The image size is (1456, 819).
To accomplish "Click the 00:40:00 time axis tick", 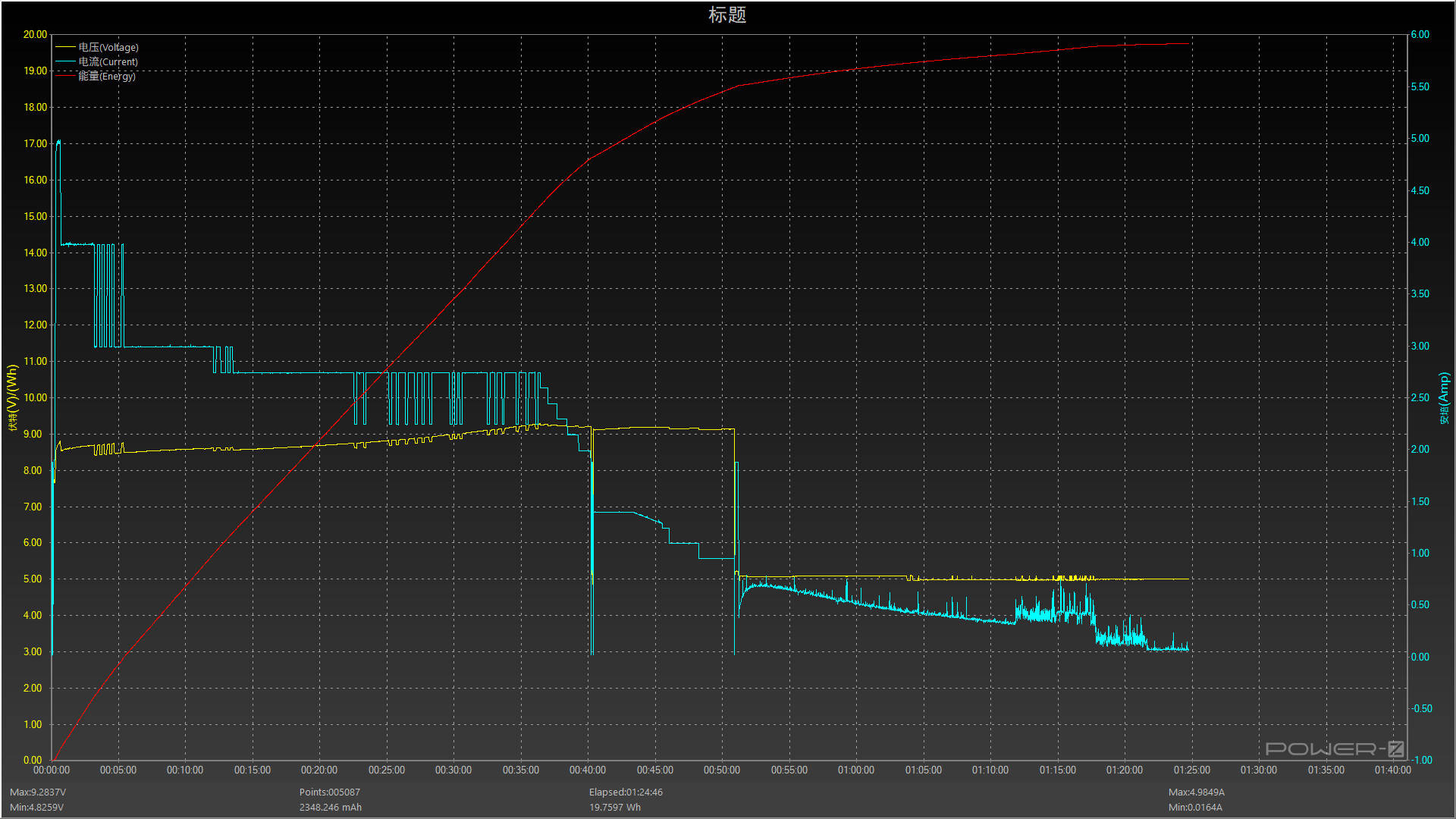I will click(588, 770).
